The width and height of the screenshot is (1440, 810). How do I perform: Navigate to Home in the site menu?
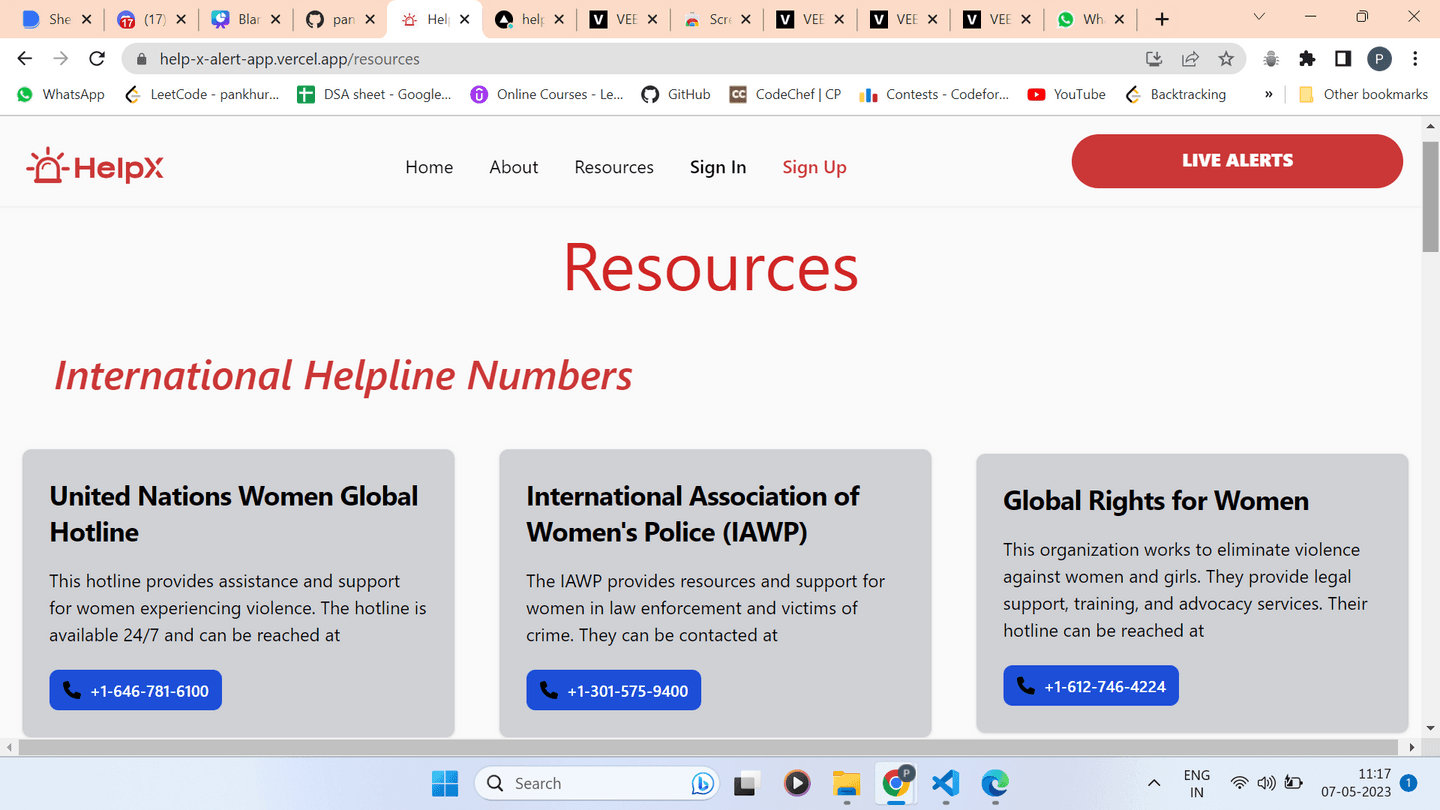click(429, 167)
